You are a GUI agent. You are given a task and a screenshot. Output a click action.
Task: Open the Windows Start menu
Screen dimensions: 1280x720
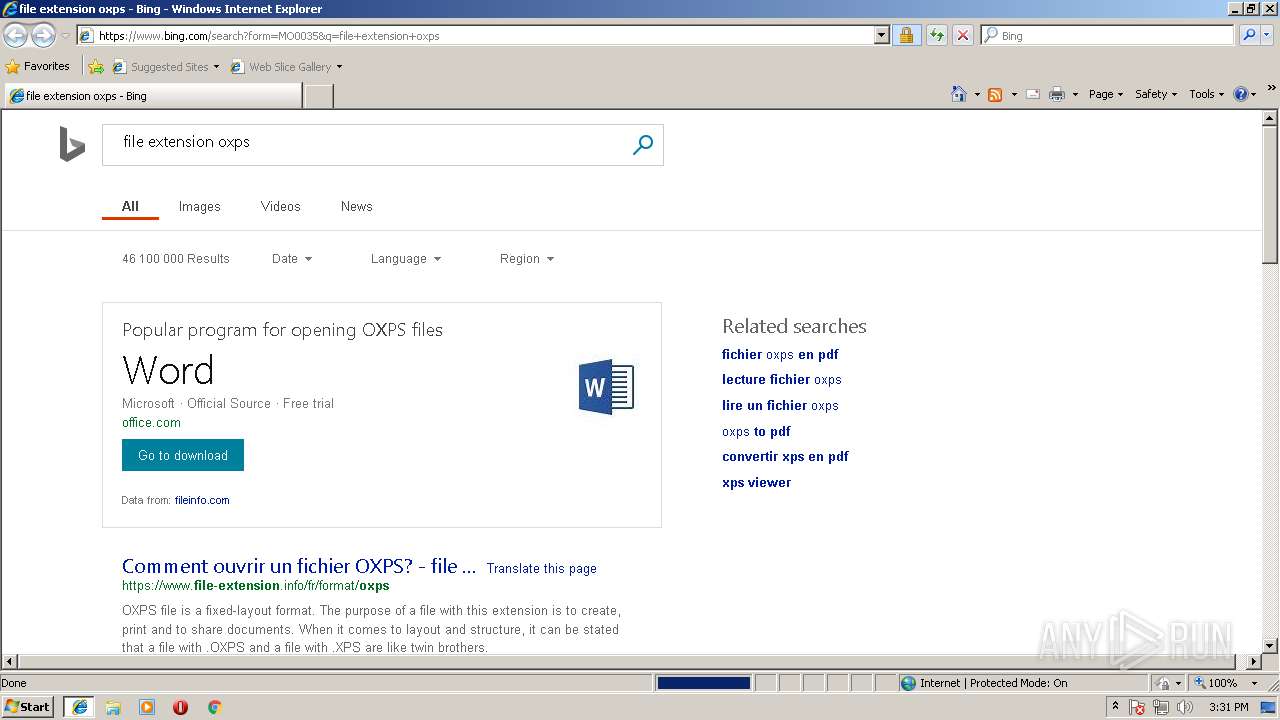[28, 707]
